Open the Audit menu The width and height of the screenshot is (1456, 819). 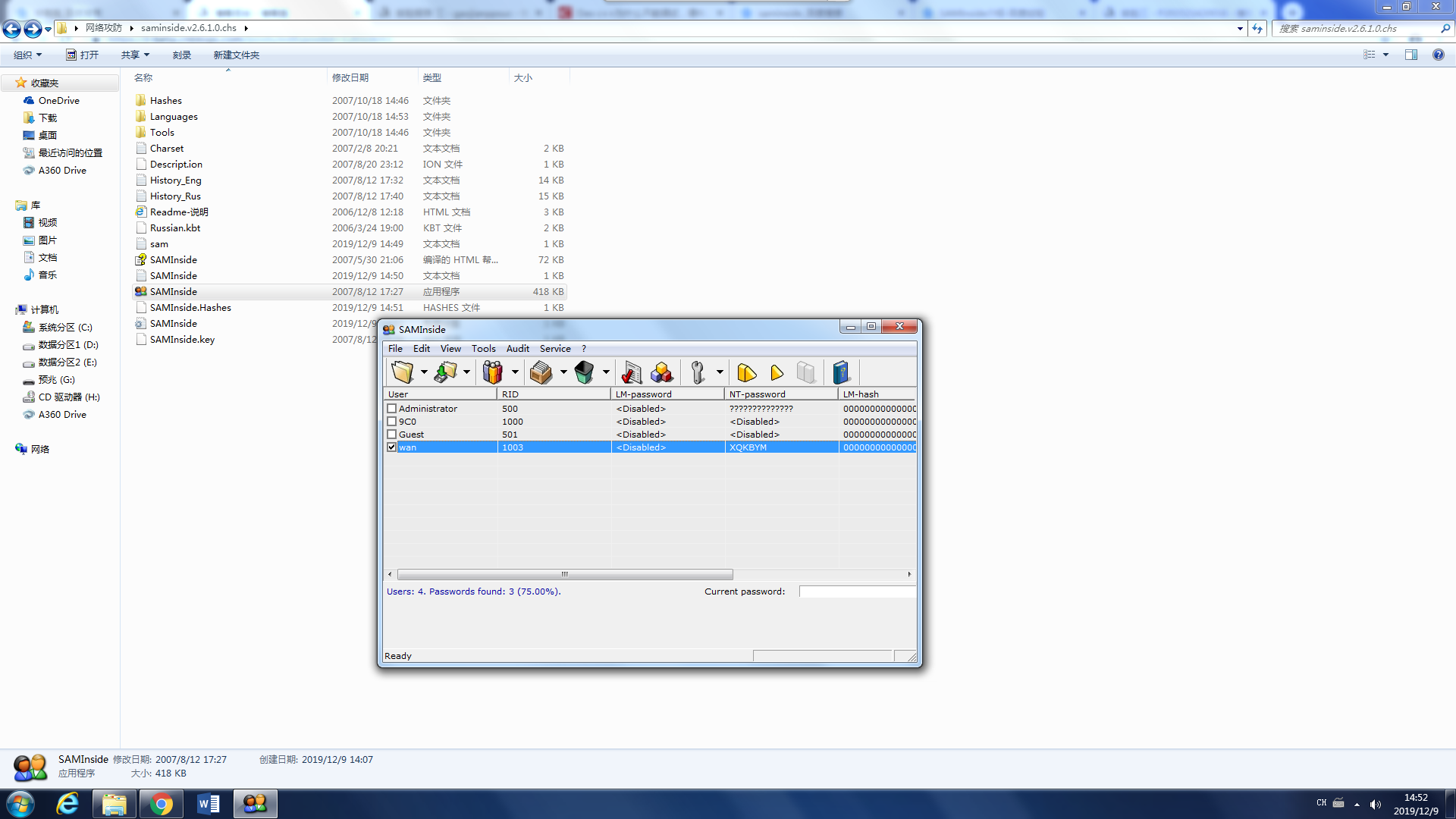tap(517, 349)
